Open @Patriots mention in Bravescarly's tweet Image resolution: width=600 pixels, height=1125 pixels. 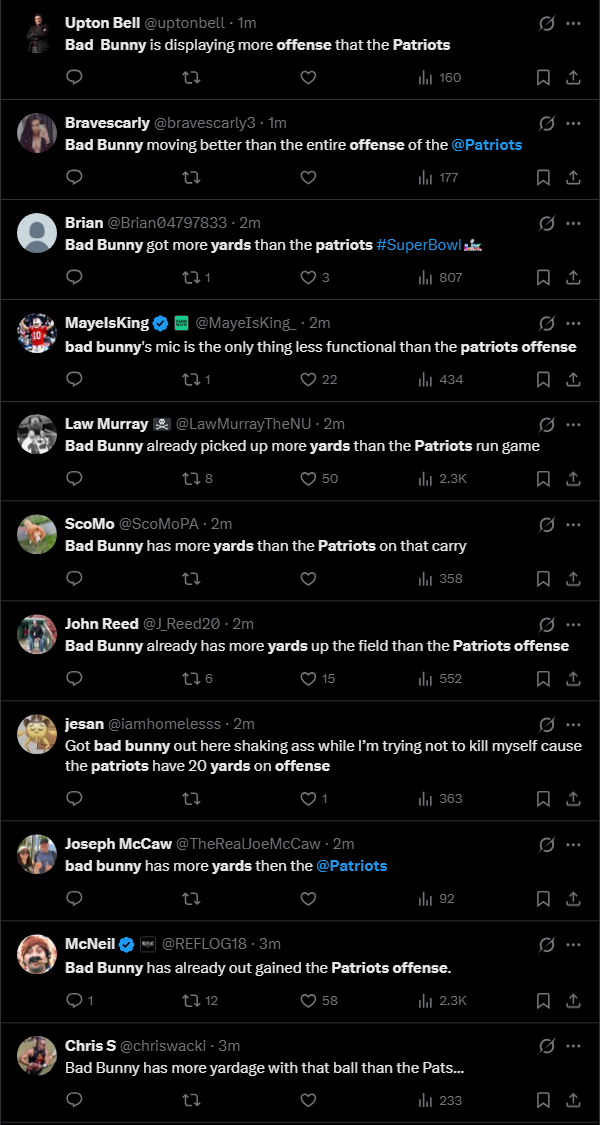(487, 145)
